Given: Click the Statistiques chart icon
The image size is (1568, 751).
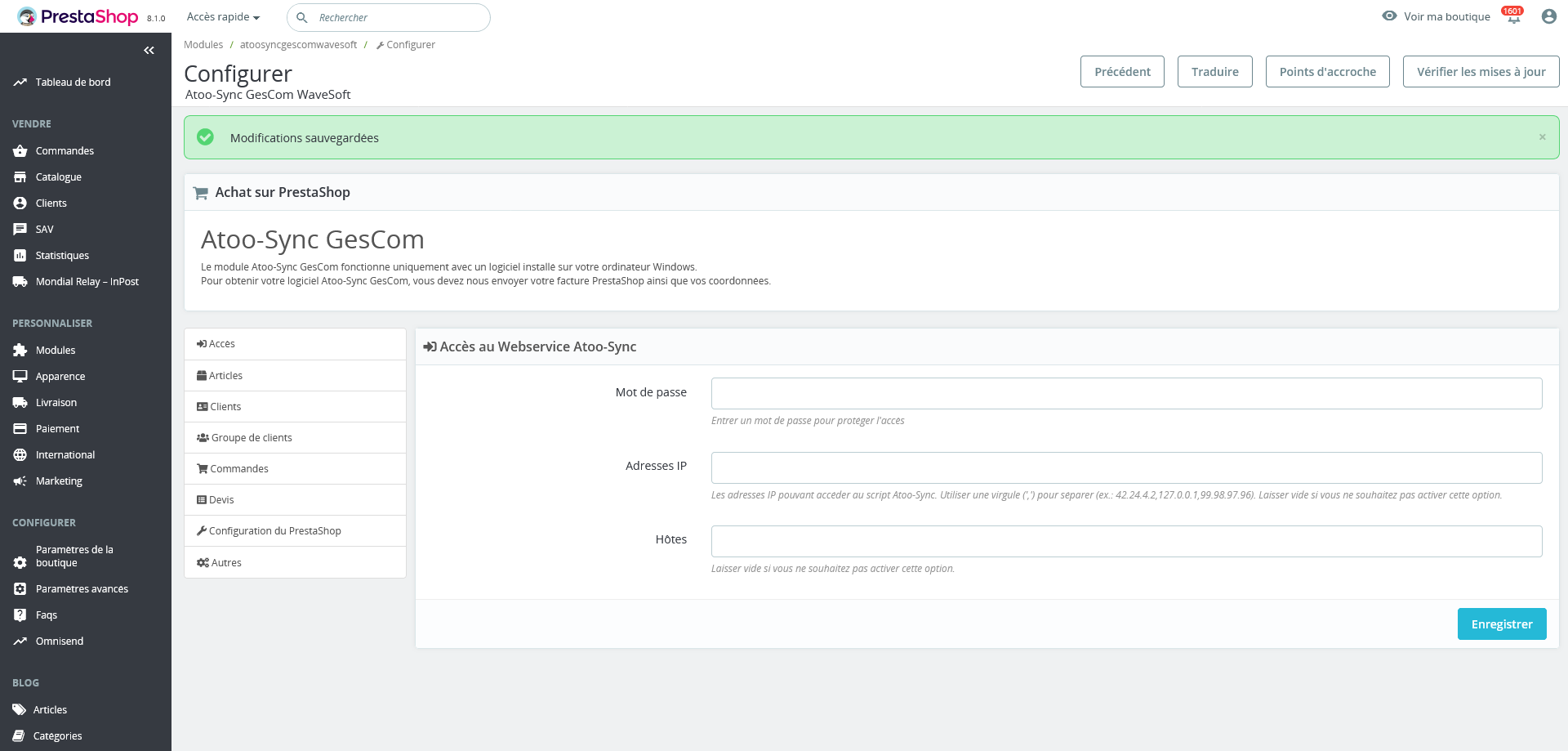Looking at the screenshot, I should [x=20, y=256].
